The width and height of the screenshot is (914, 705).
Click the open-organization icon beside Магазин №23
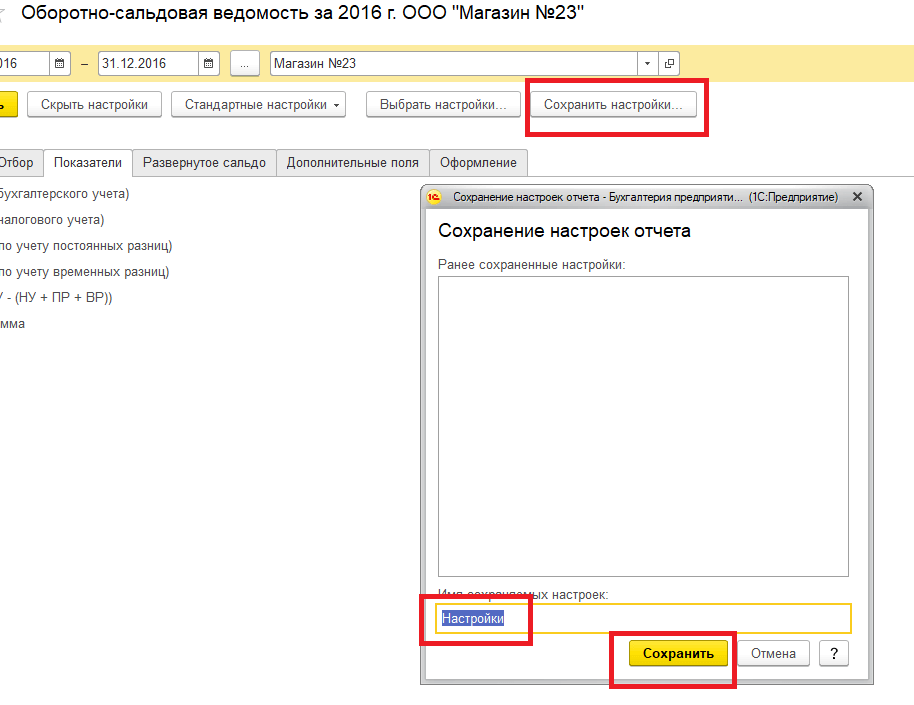[669, 64]
